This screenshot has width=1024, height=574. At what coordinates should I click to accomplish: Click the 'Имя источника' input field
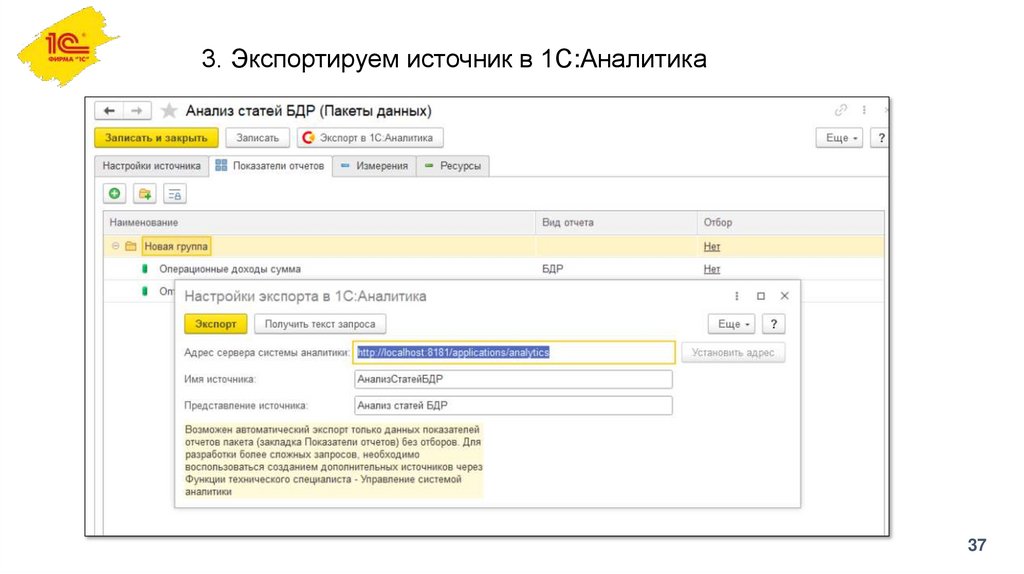[513, 379]
